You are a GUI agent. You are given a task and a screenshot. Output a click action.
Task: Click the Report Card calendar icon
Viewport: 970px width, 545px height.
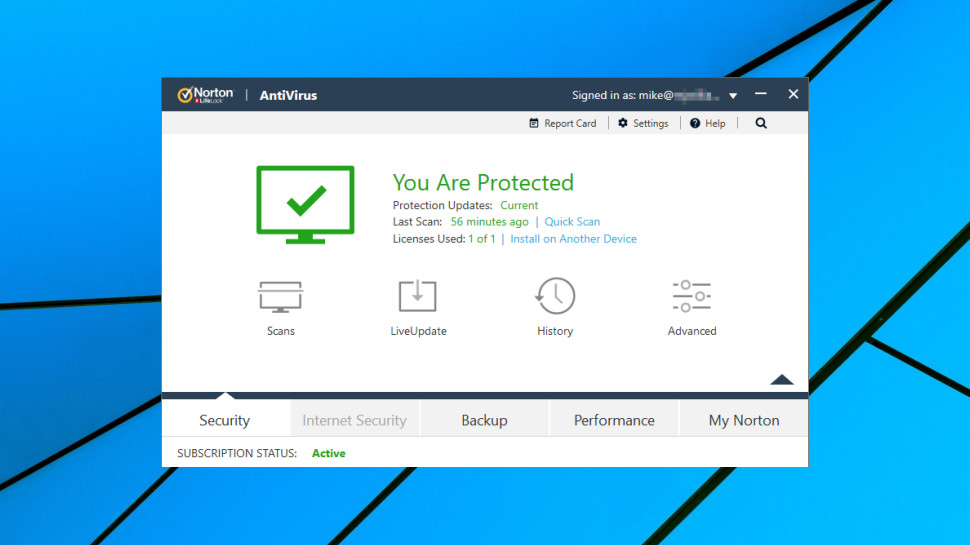click(x=534, y=123)
